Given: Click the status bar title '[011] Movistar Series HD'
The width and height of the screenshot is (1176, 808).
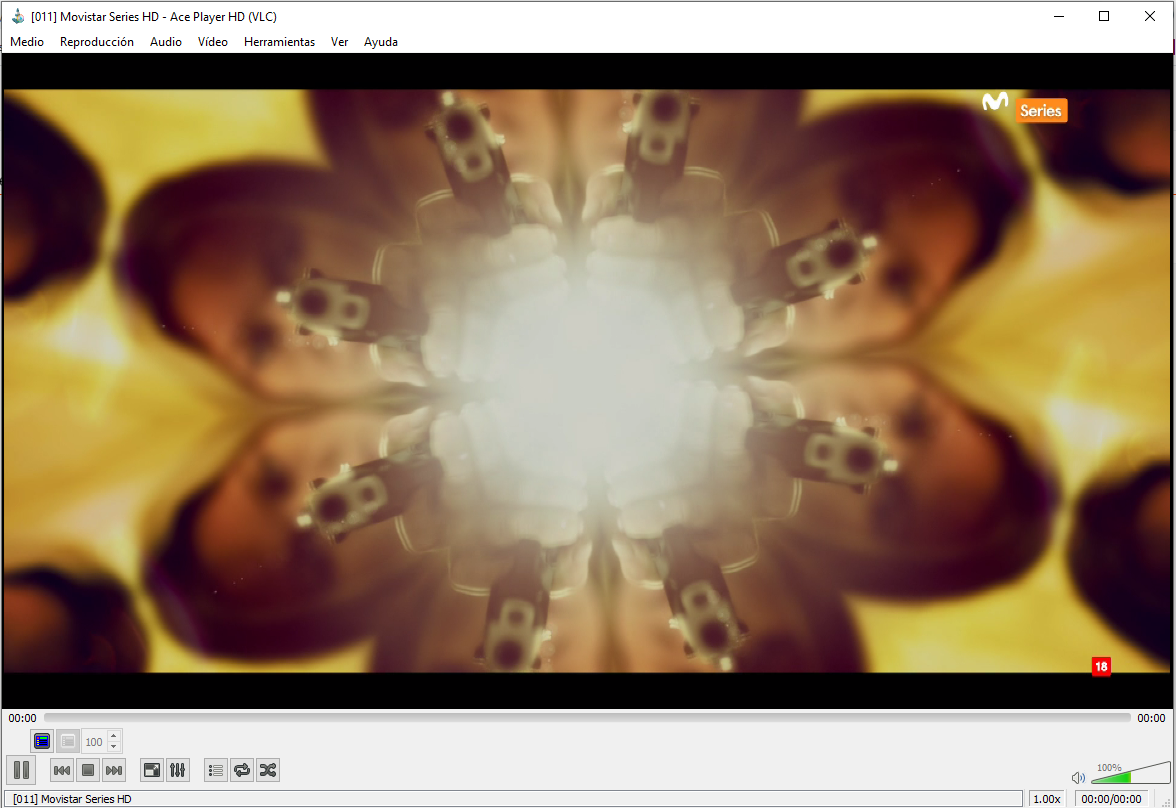Looking at the screenshot, I should (x=72, y=799).
